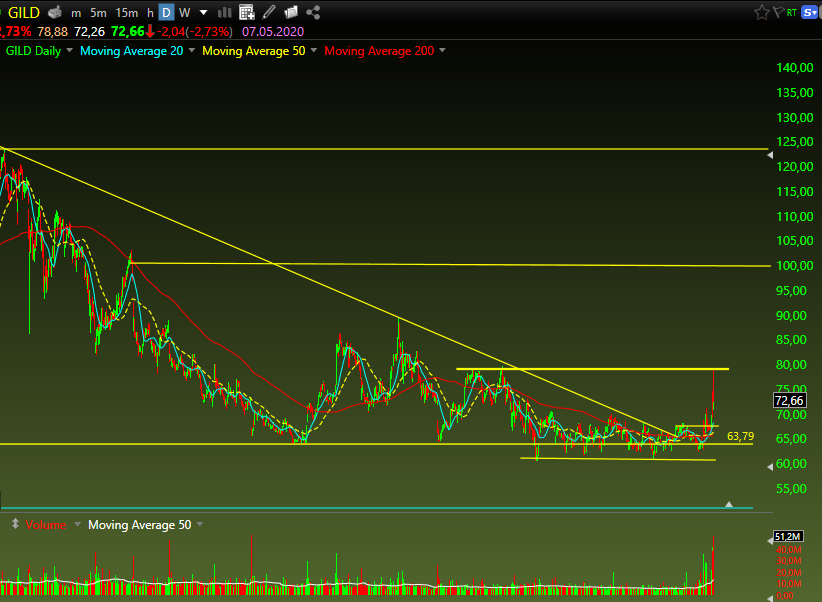Screen dimensions: 822x602
Task: Open the Volume indicator menu
Action: click(x=78, y=524)
